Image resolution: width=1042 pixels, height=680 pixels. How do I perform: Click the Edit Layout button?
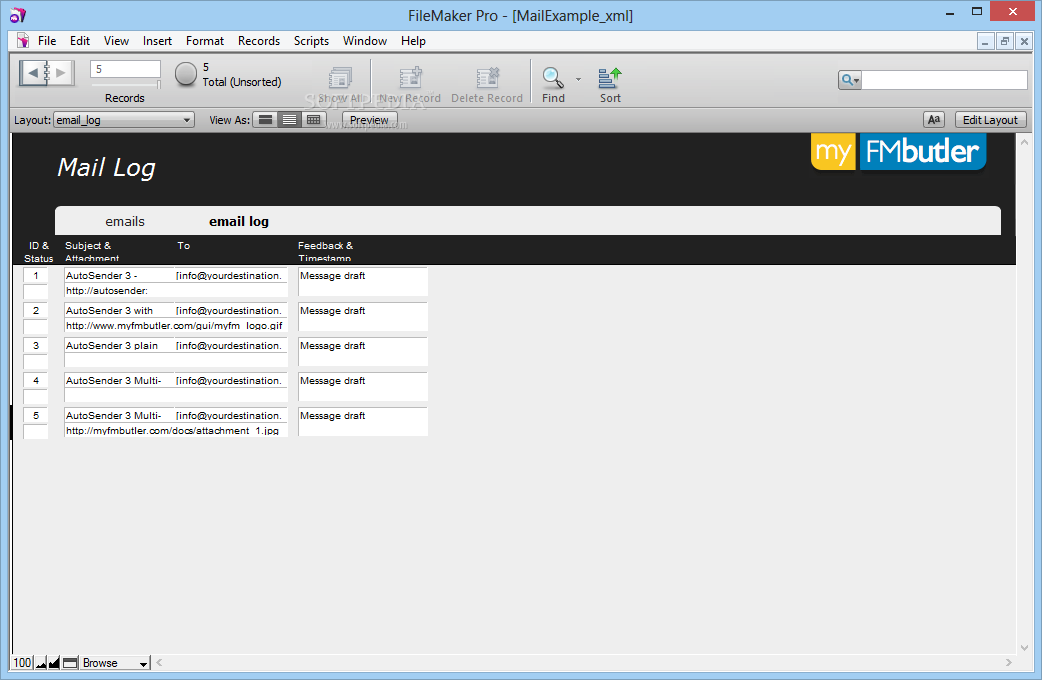click(990, 120)
